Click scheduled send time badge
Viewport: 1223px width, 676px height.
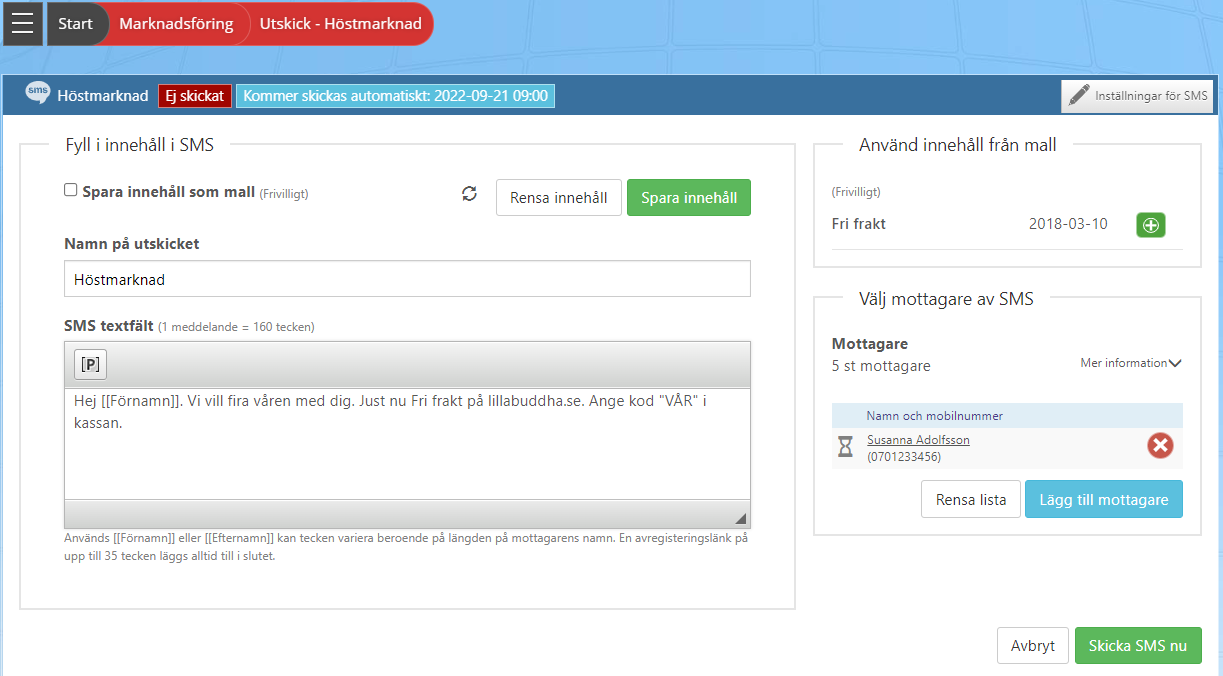pyautogui.click(x=395, y=96)
